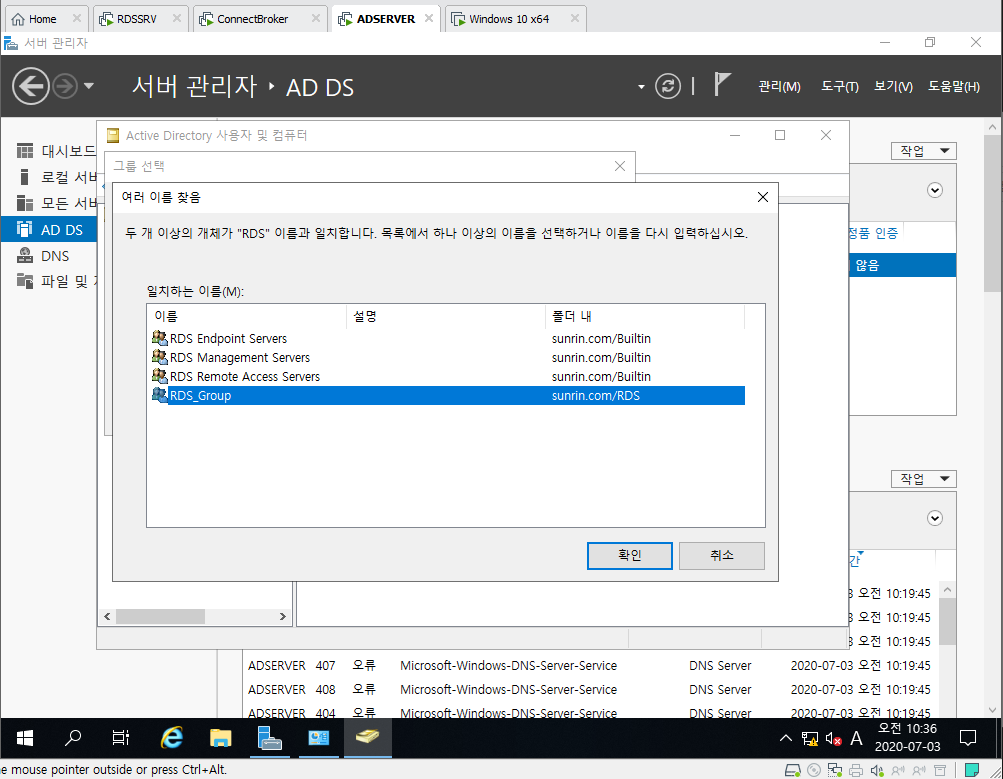Click the IME language indicator A
Image resolution: width=1003 pixels, height=779 pixels.
(x=857, y=739)
